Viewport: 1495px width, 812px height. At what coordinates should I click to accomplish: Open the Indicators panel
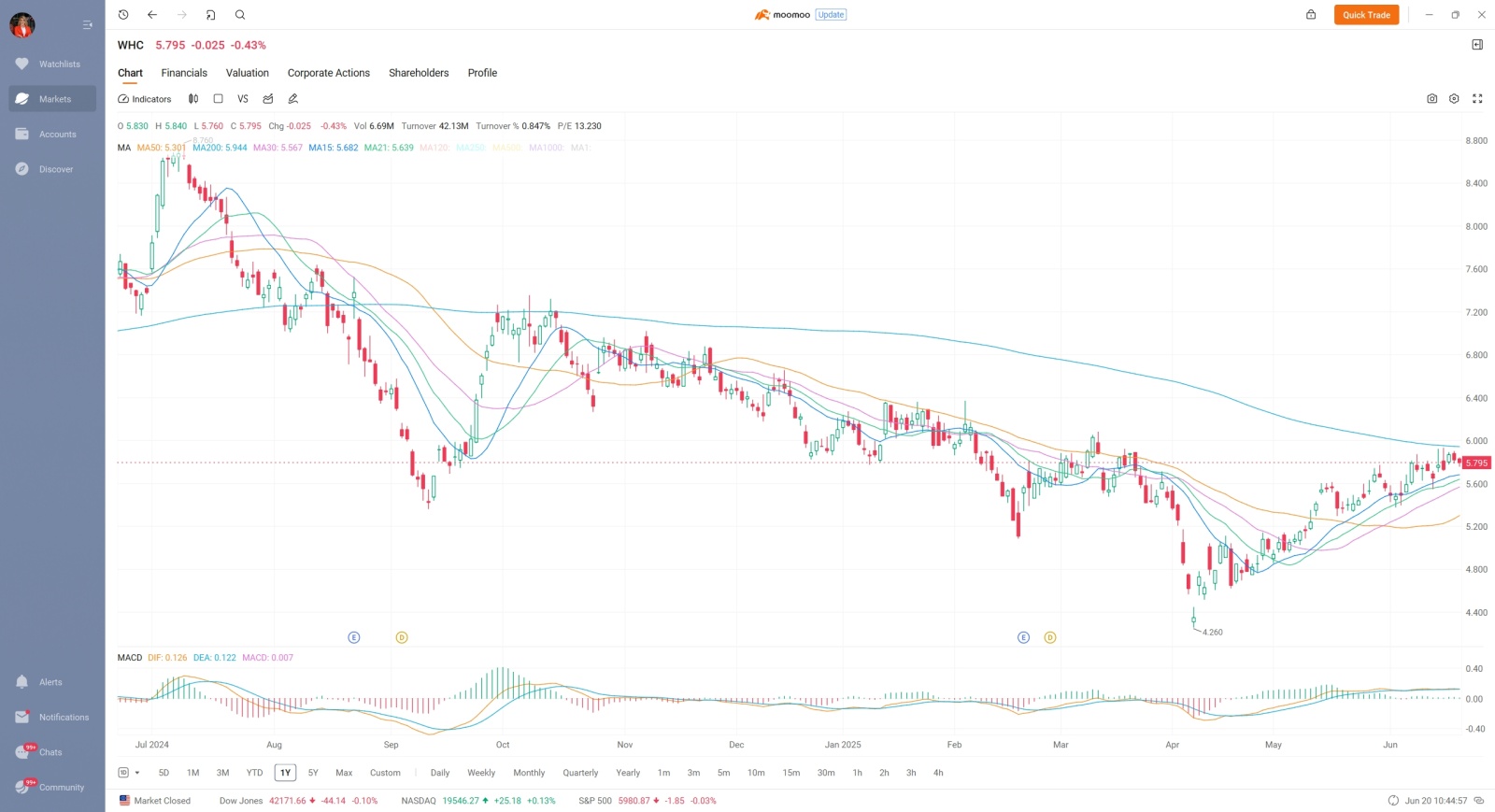[145, 99]
